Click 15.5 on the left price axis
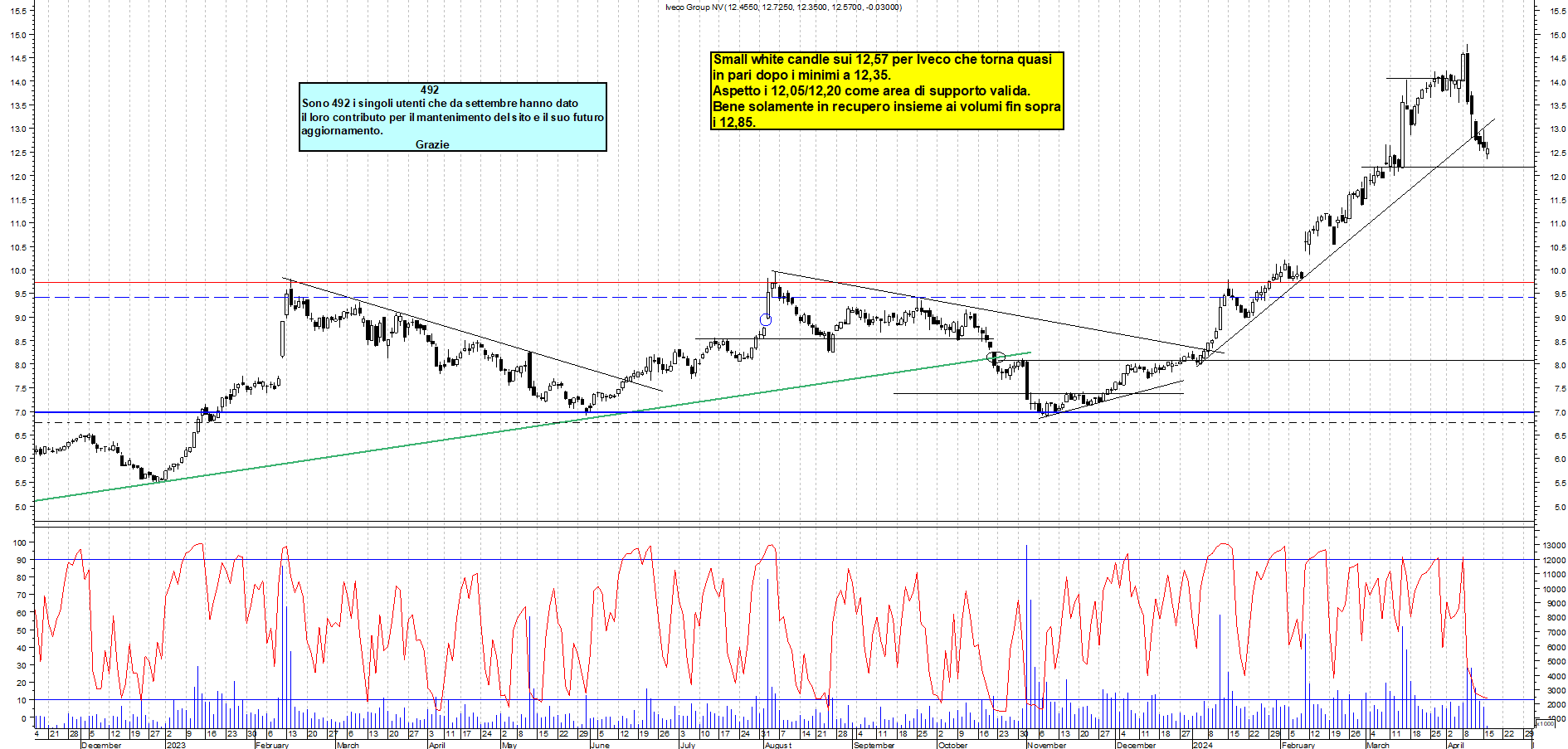 coord(19,11)
